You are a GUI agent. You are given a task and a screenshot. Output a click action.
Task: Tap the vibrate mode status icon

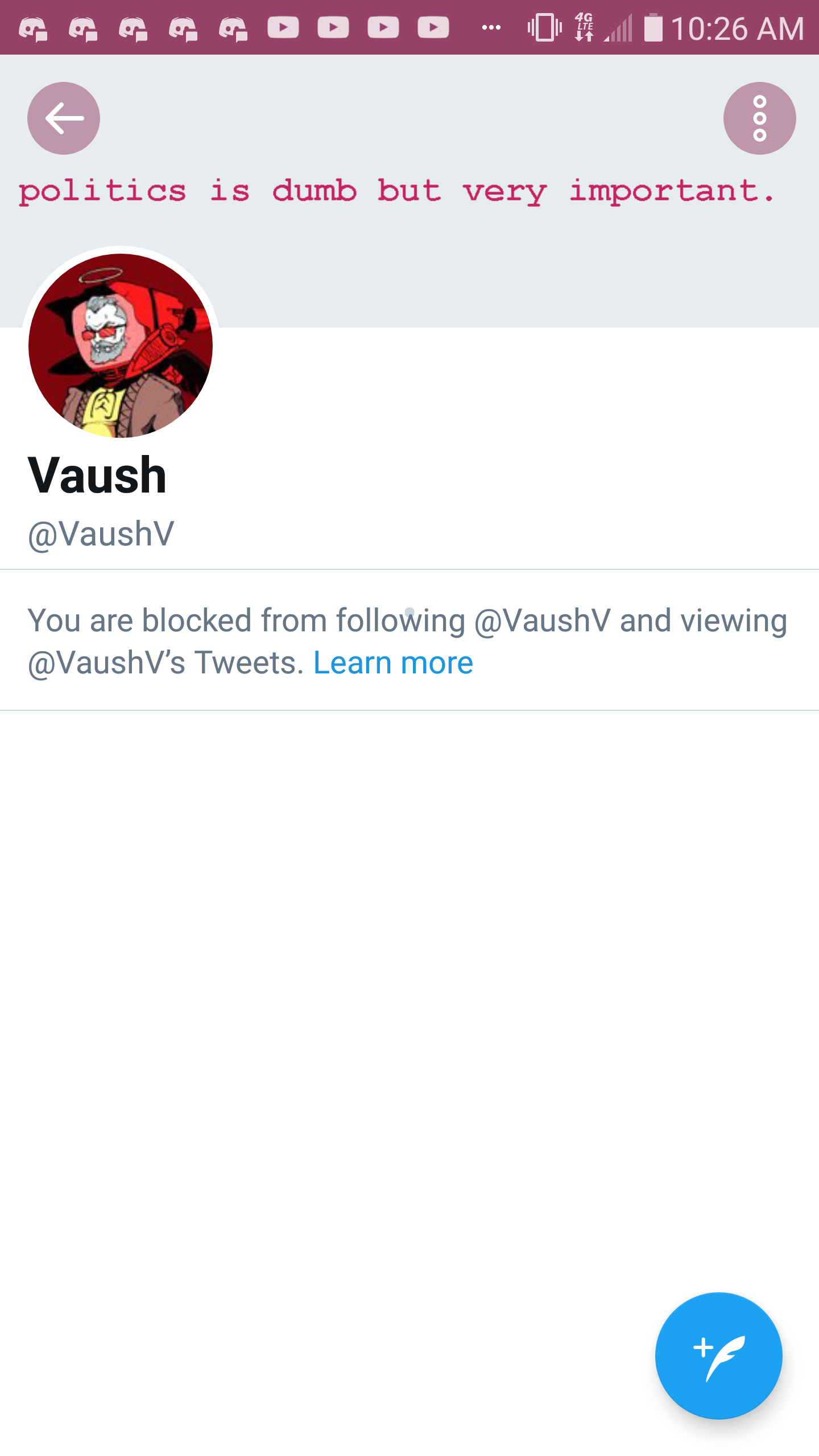tap(544, 27)
